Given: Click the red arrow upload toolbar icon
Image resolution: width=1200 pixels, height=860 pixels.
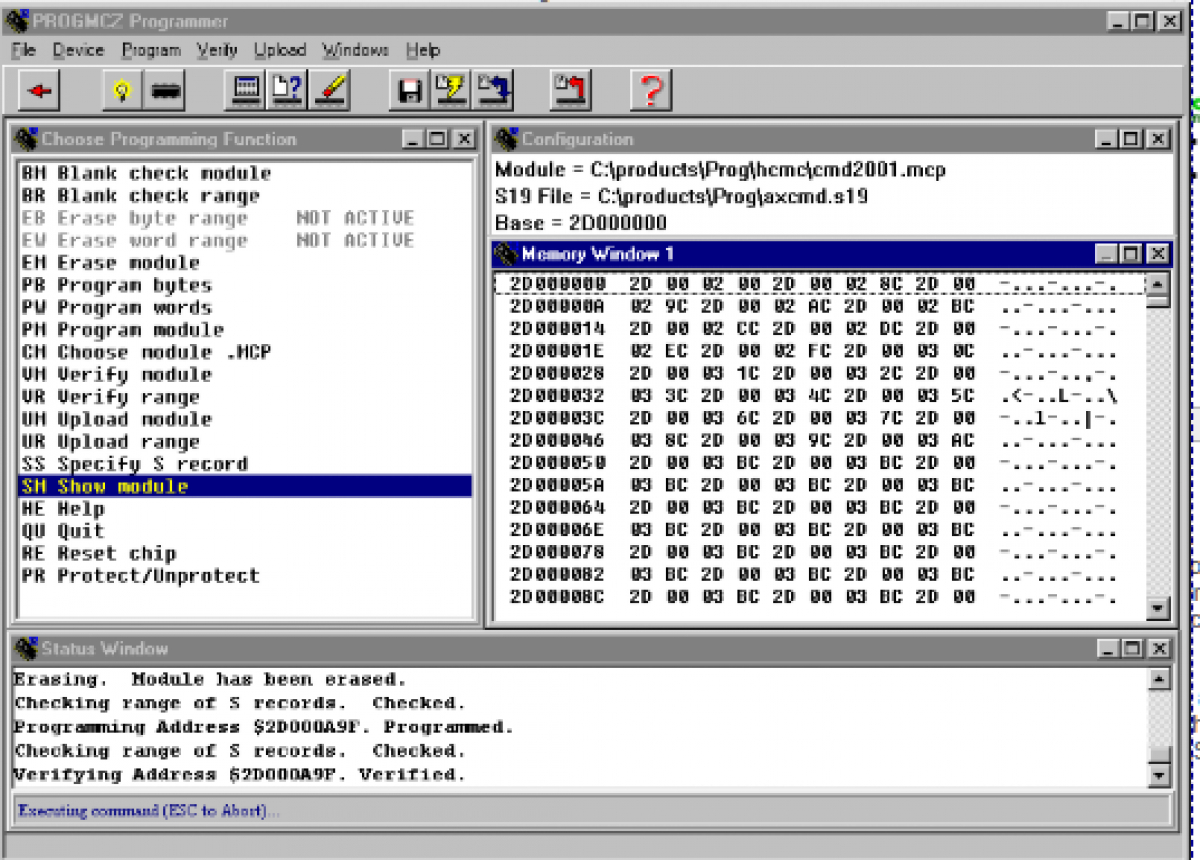Looking at the screenshot, I should [571, 91].
